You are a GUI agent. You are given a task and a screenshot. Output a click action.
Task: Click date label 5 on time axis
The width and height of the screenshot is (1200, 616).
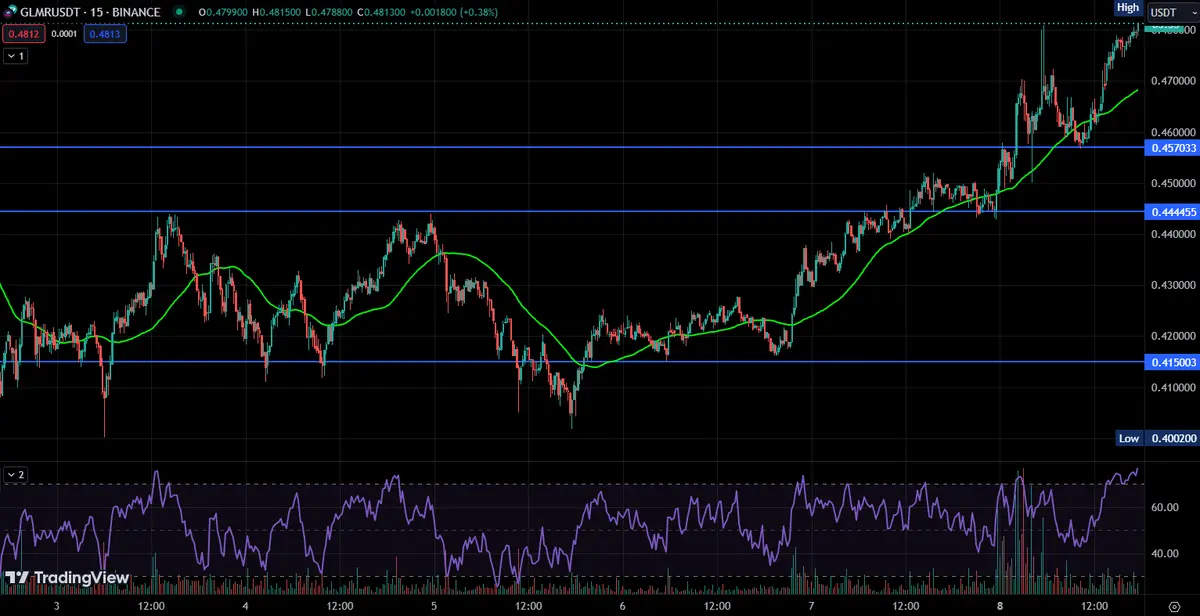click(x=434, y=606)
